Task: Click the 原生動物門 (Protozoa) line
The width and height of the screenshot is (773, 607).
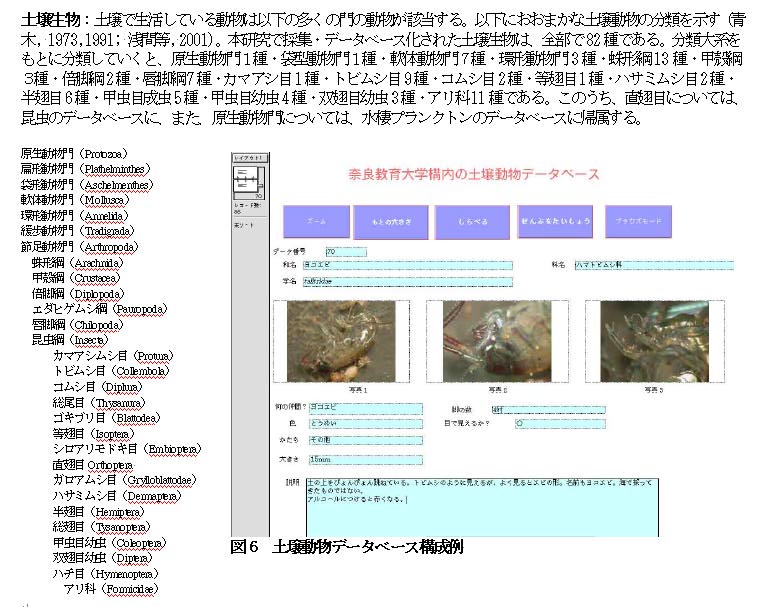Action: (x=74, y=154)
